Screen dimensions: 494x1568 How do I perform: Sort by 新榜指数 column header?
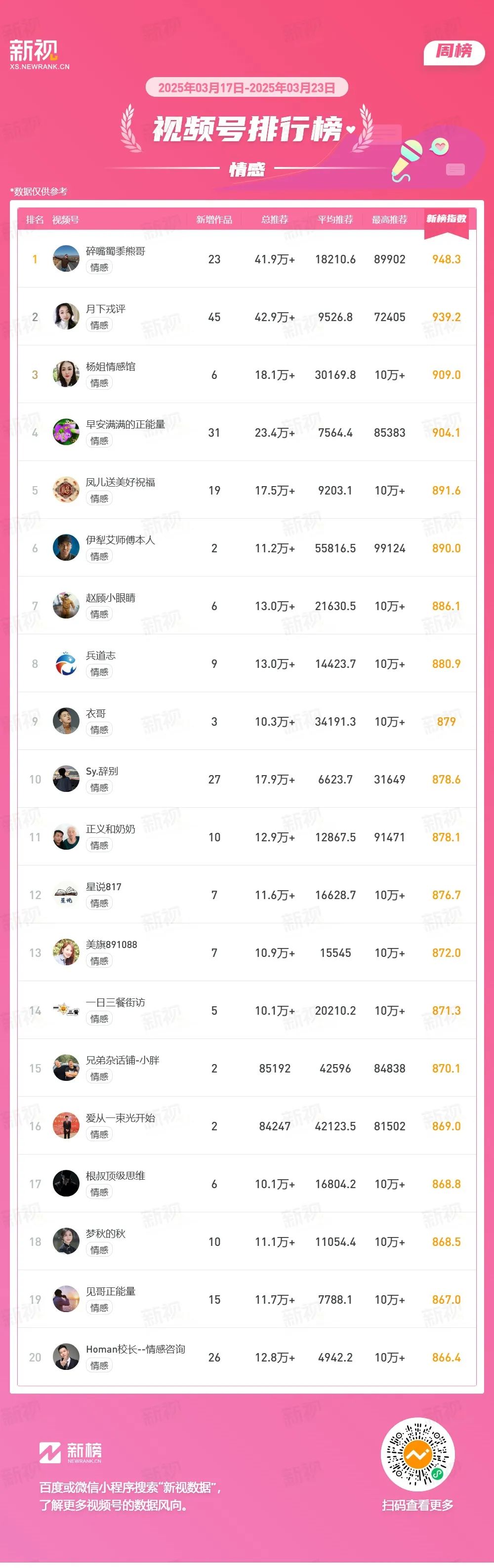[x=447, y=219]
